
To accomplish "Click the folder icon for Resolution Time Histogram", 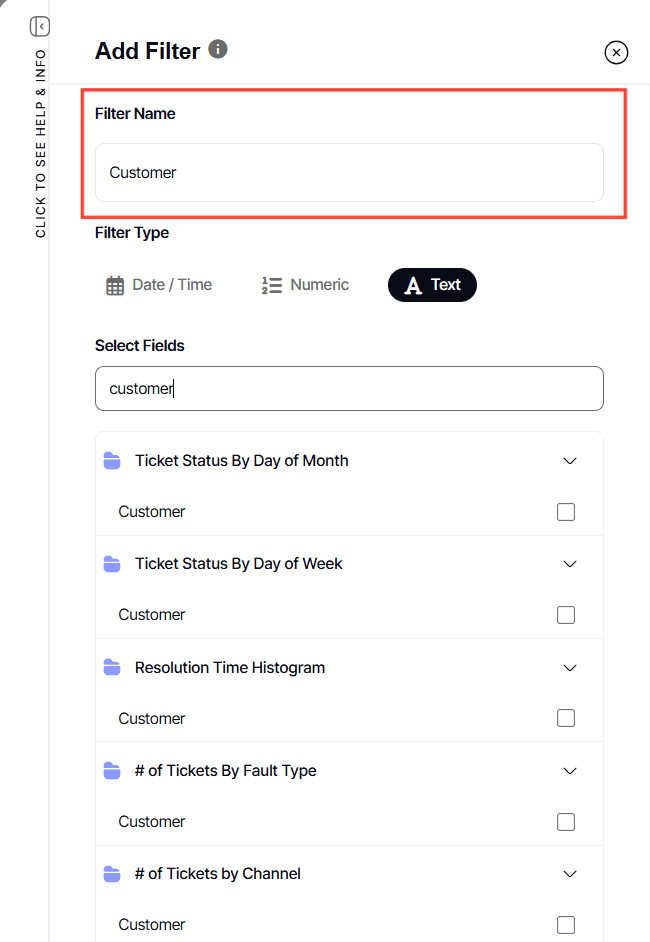I will (112, 668).
